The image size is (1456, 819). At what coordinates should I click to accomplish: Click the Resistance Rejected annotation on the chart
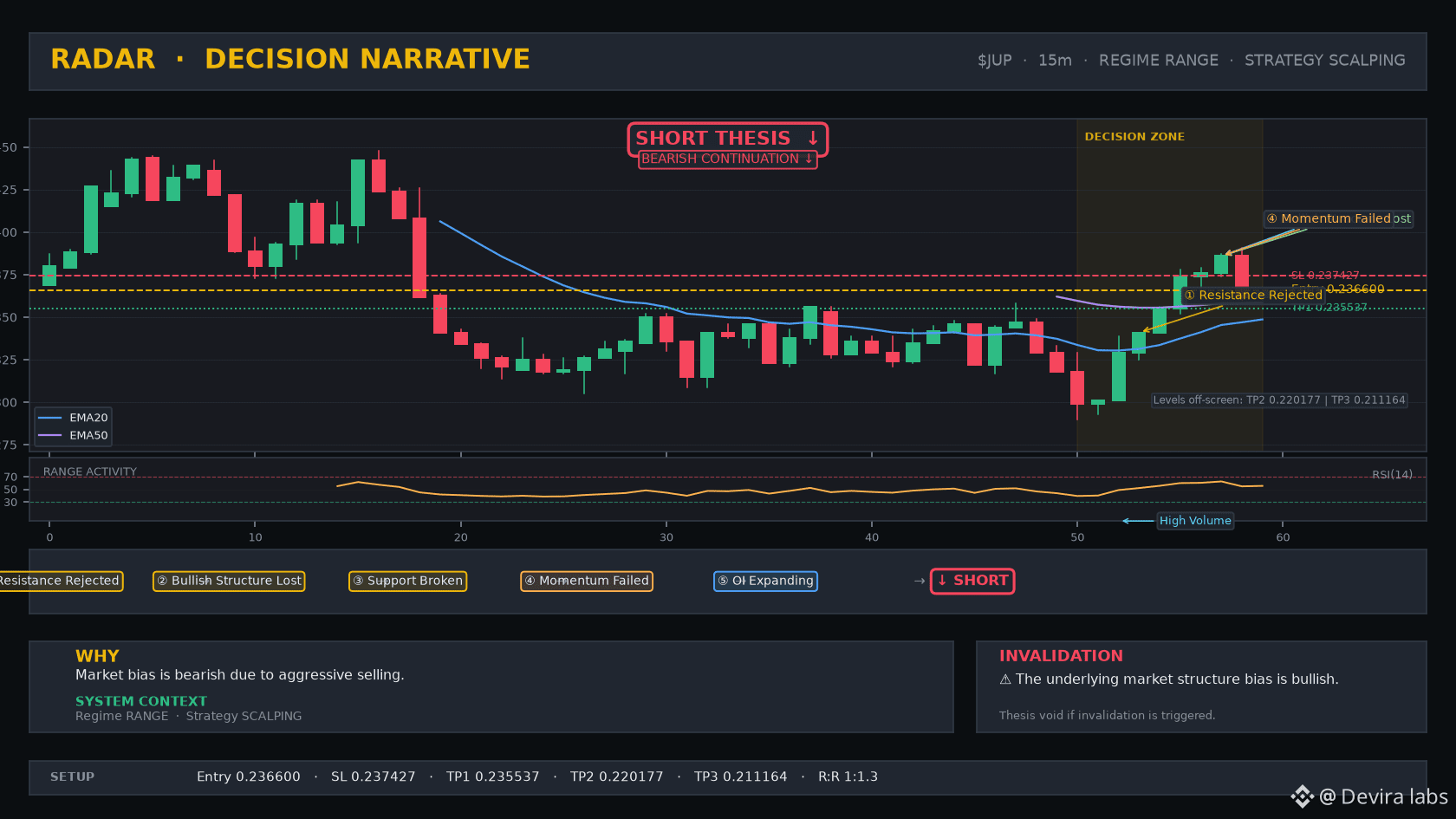(x=1253, y=296)
